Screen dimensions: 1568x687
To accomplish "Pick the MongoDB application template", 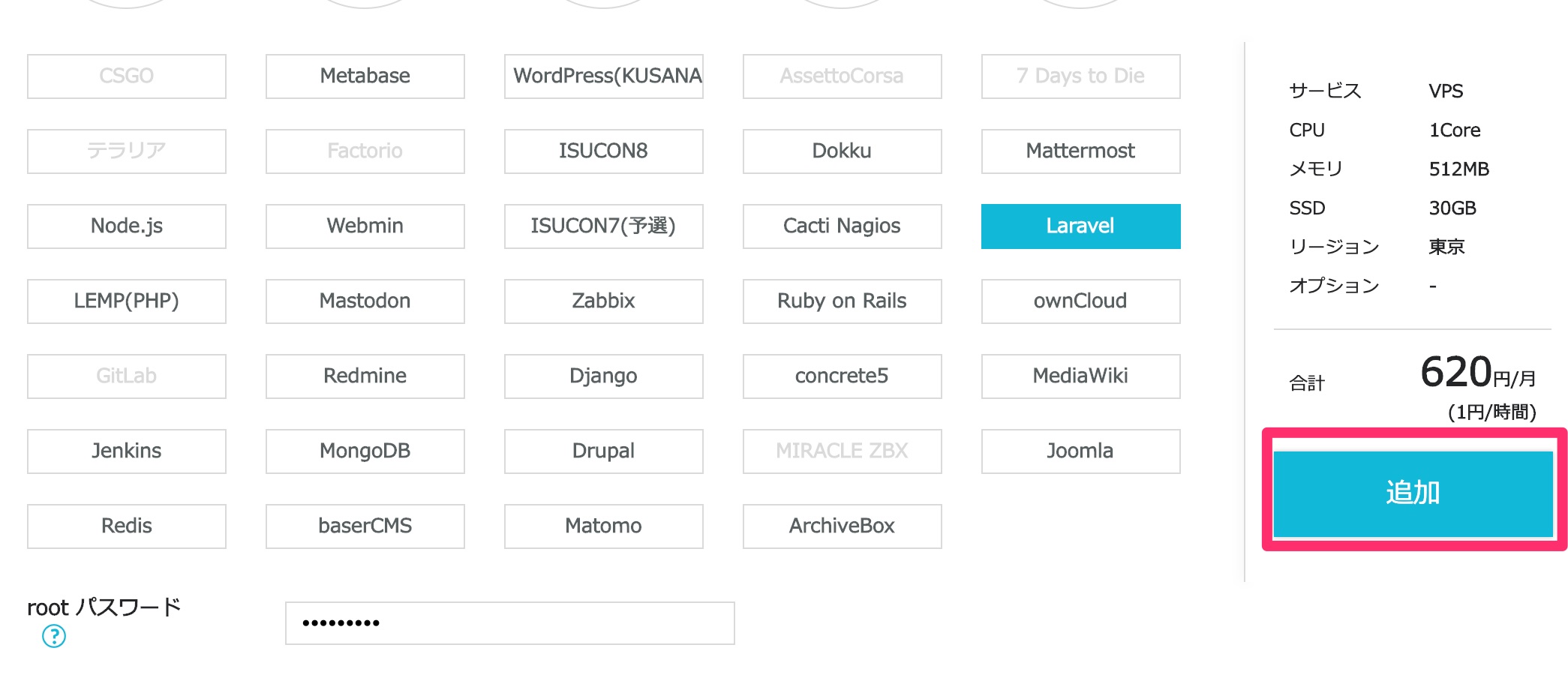I will [365, 451].
